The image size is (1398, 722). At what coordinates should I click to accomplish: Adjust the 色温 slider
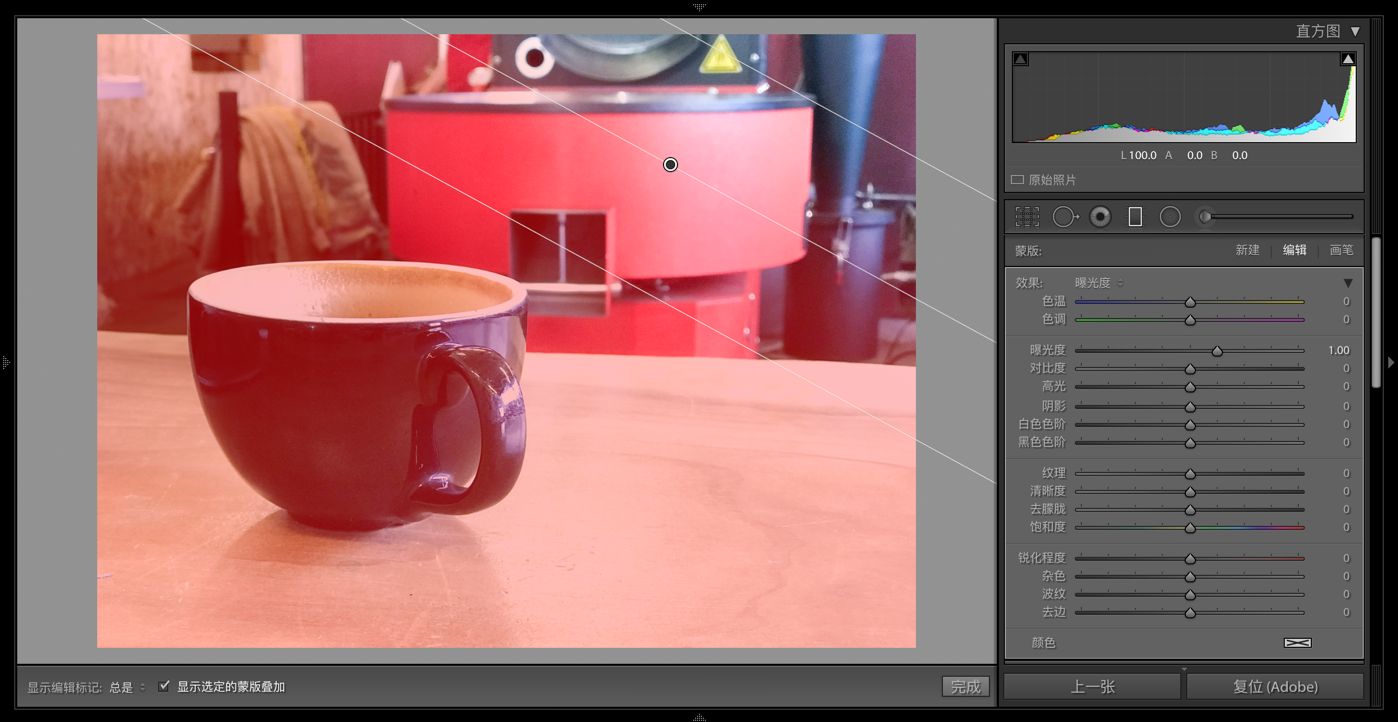point(1190,301)
